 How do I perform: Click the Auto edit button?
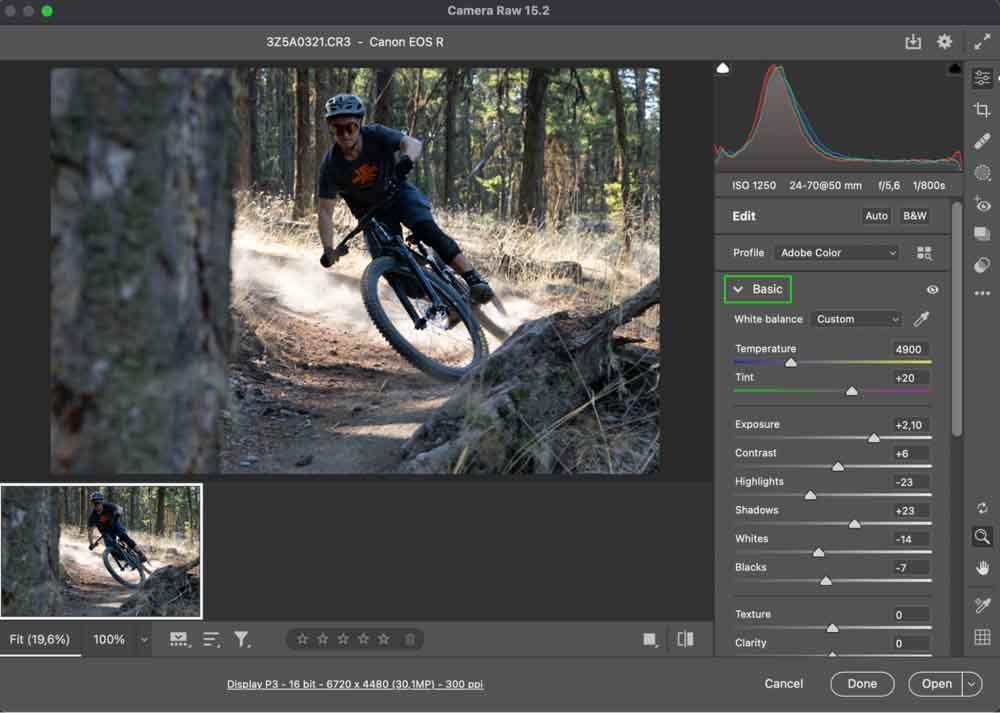click(876, 216)
